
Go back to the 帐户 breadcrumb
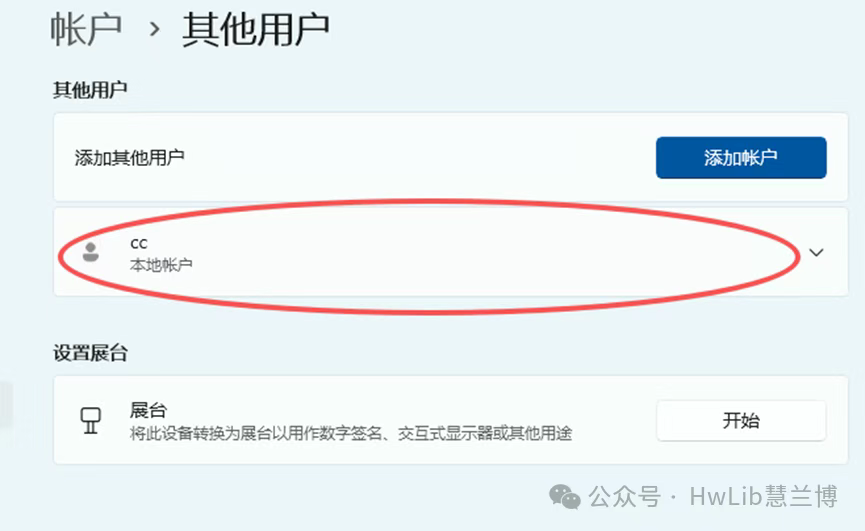coord(86,29)
